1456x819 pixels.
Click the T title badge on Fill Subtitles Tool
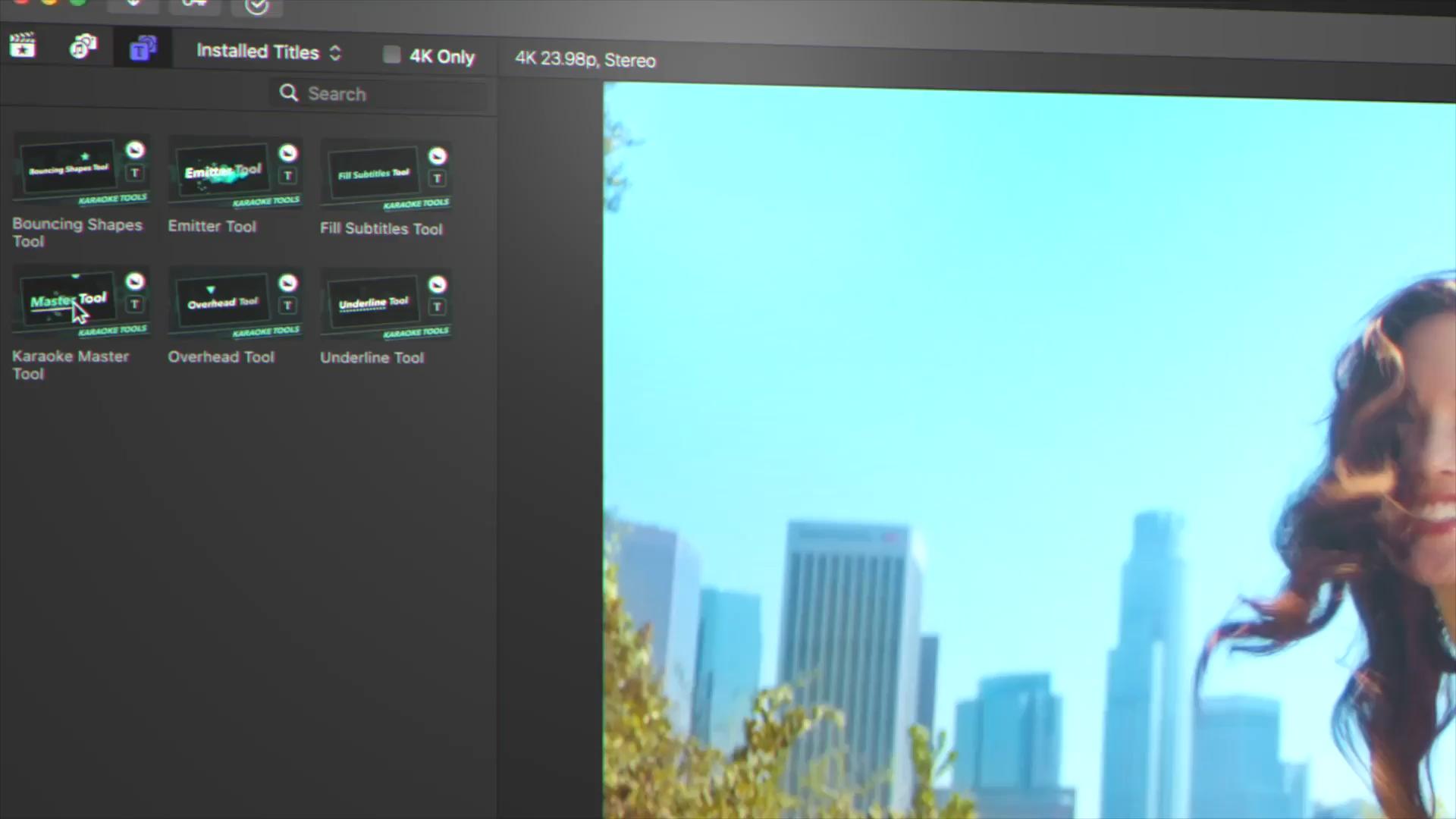click(x=437, y=179)
